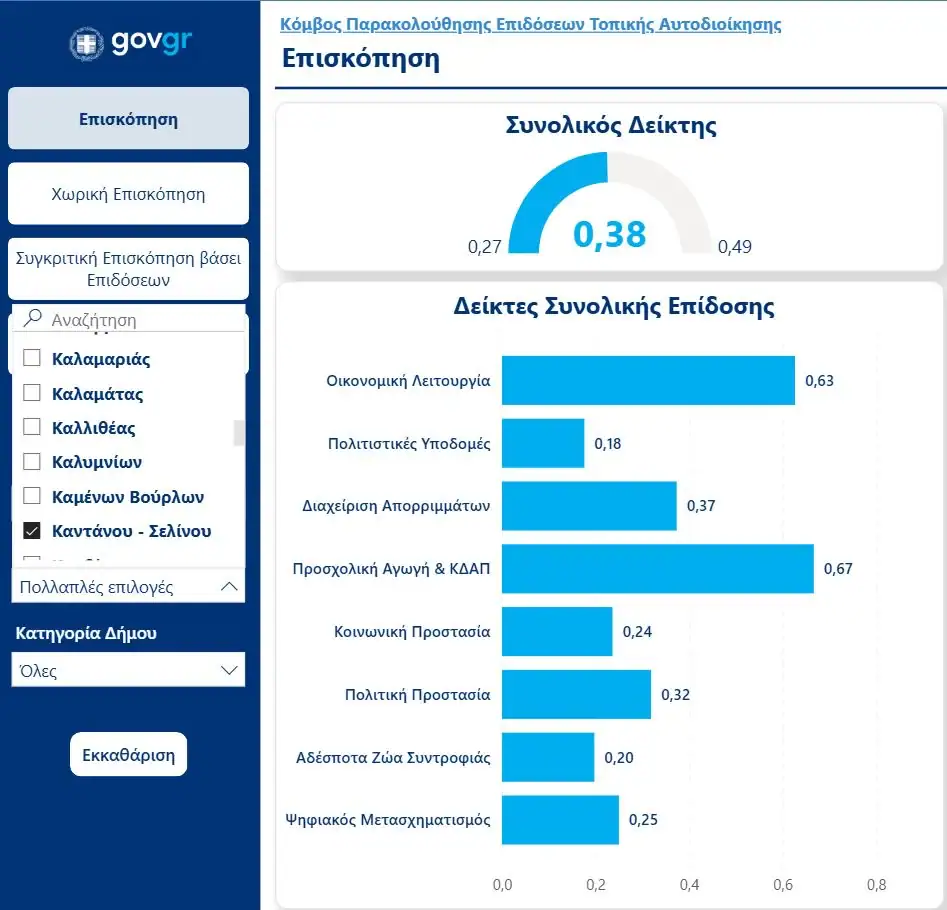Screen dimensions: 947x910
Task: Click the gov.gr logo emblem
Action: [86, 43]
